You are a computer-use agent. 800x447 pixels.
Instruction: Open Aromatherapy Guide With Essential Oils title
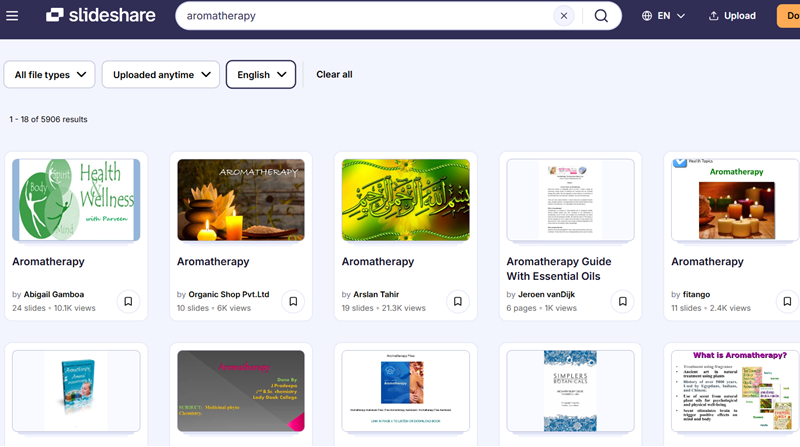coord(559,269)
